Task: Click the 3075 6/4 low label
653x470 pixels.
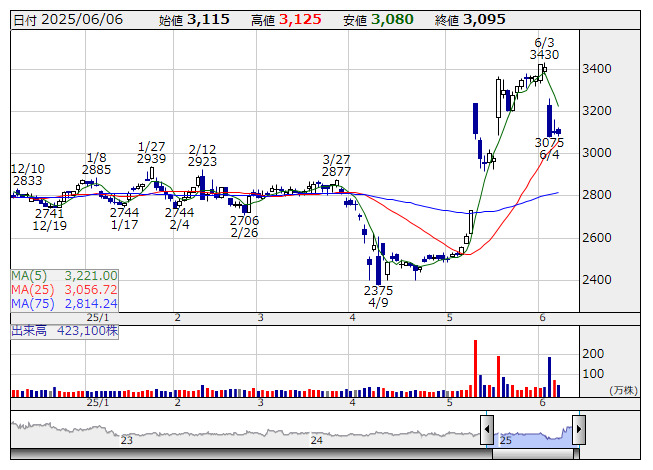Action: click(549, 149)
